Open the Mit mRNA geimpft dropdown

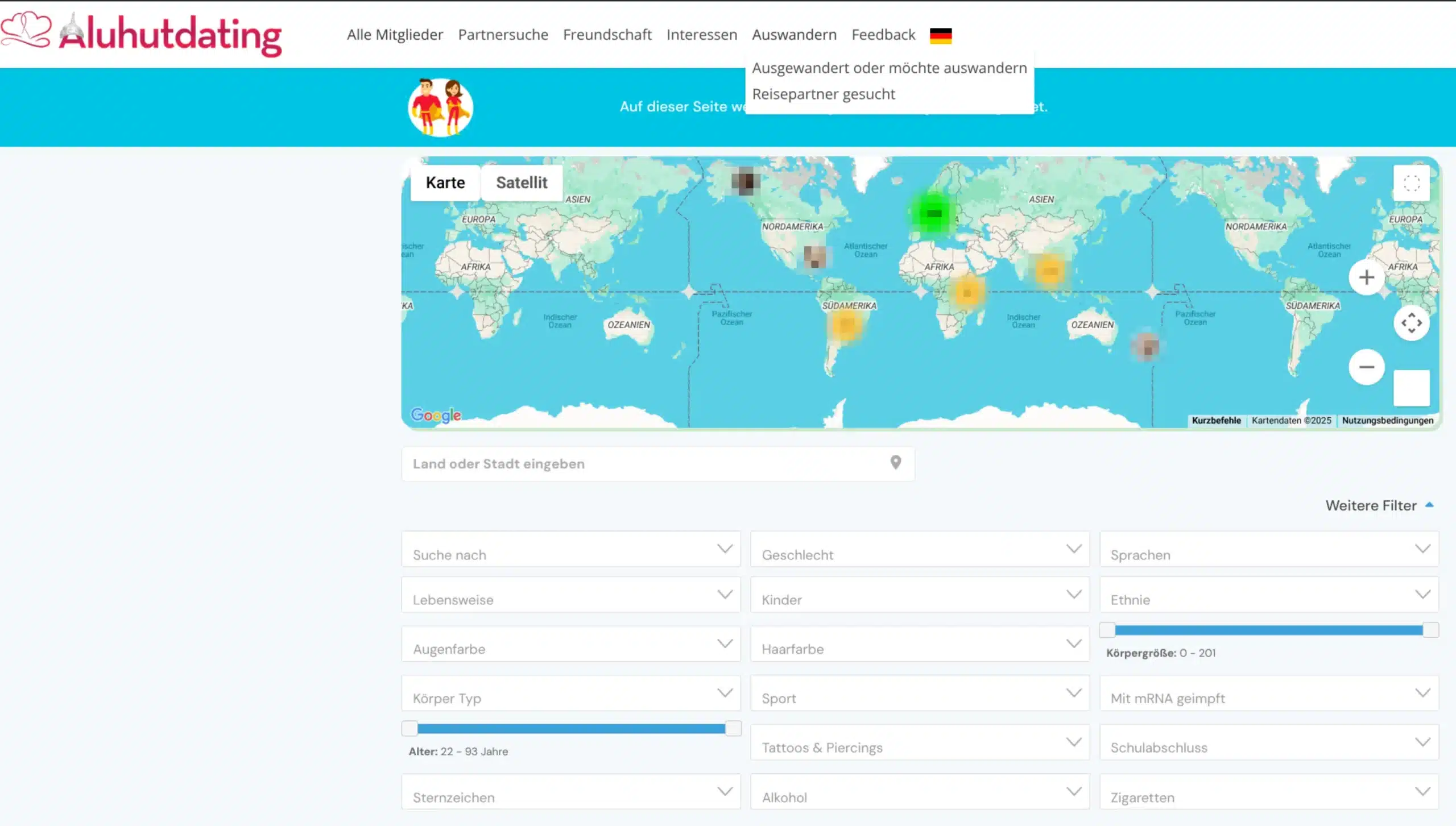1268,693
